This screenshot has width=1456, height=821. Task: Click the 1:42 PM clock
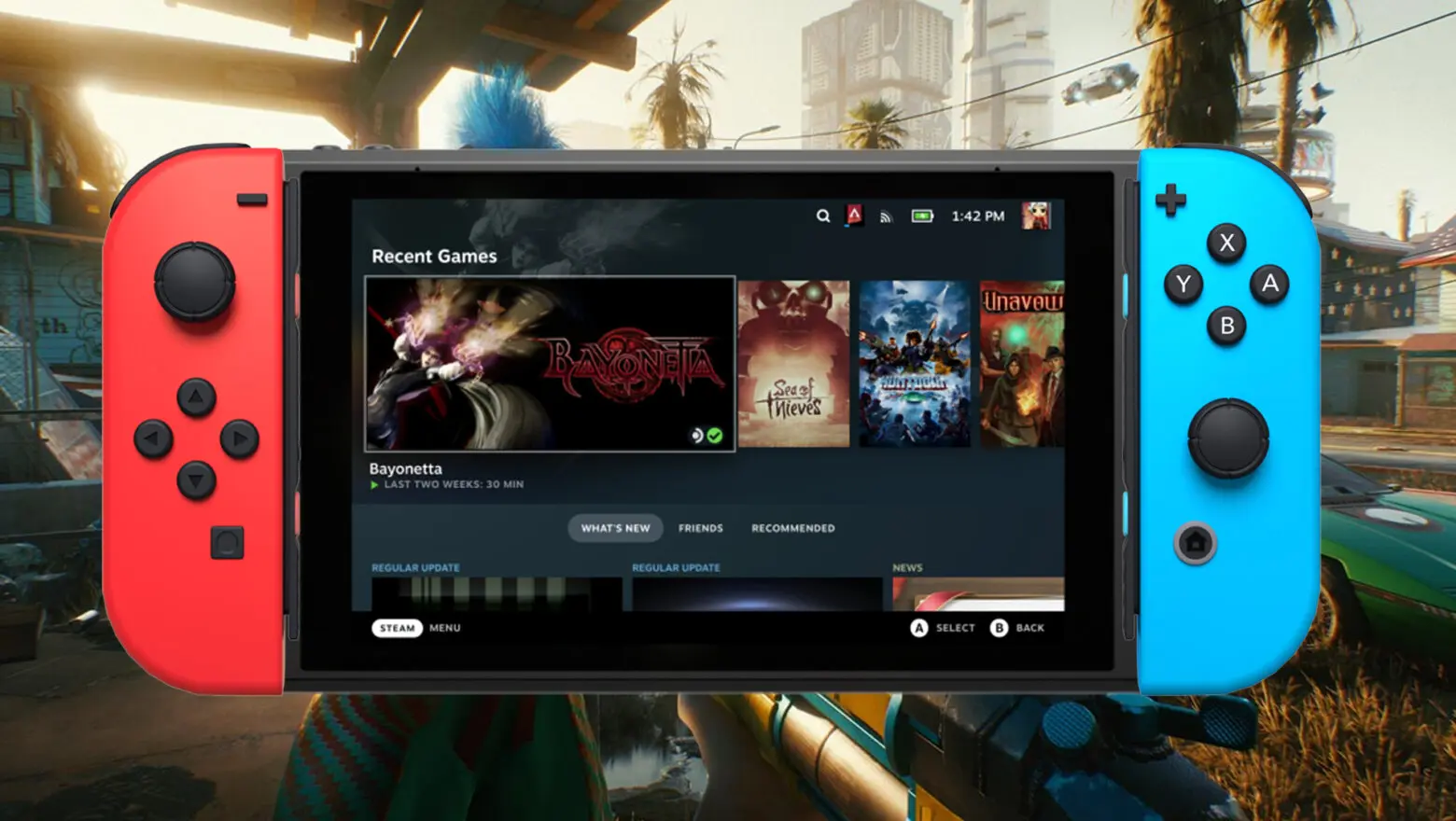978,216
